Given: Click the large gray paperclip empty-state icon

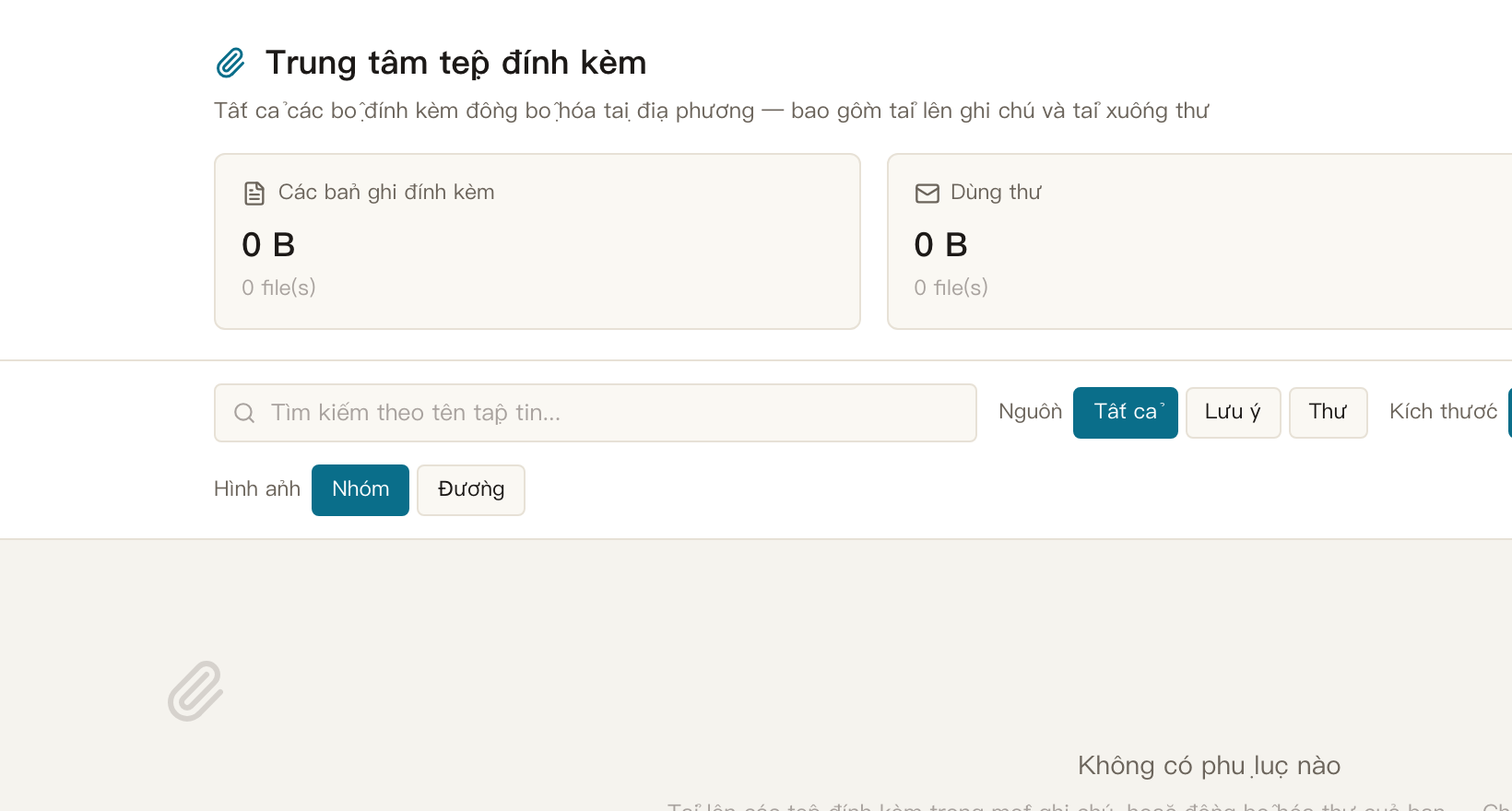Looking at the screenshot, I should click(195, 690).
